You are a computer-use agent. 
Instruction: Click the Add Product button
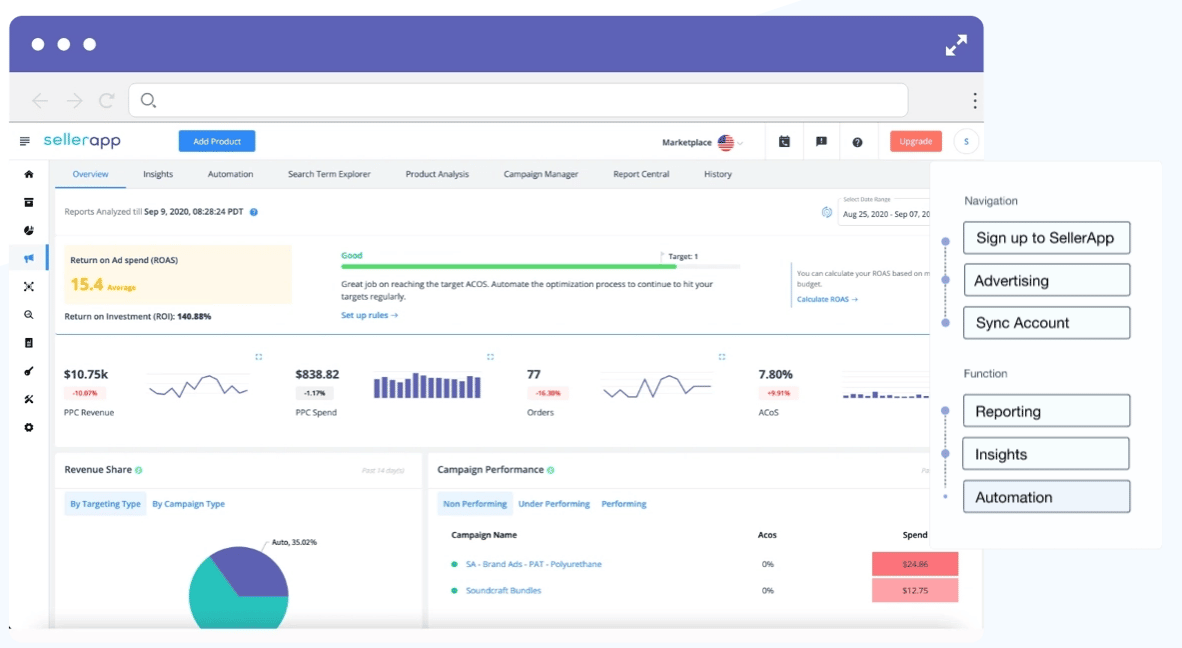217,141
